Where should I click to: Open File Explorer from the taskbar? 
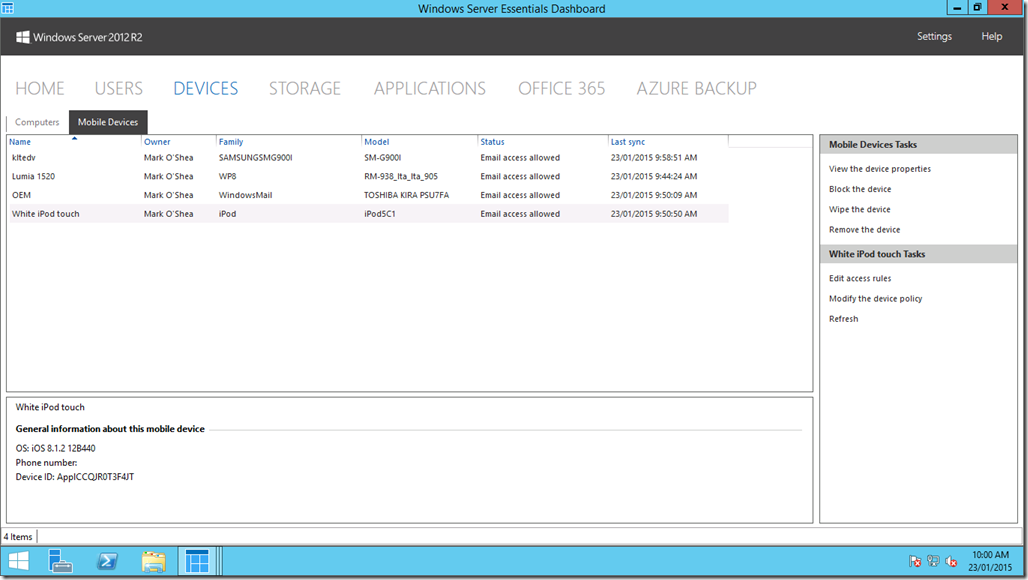pyautogui.click(x=153, y=562)
